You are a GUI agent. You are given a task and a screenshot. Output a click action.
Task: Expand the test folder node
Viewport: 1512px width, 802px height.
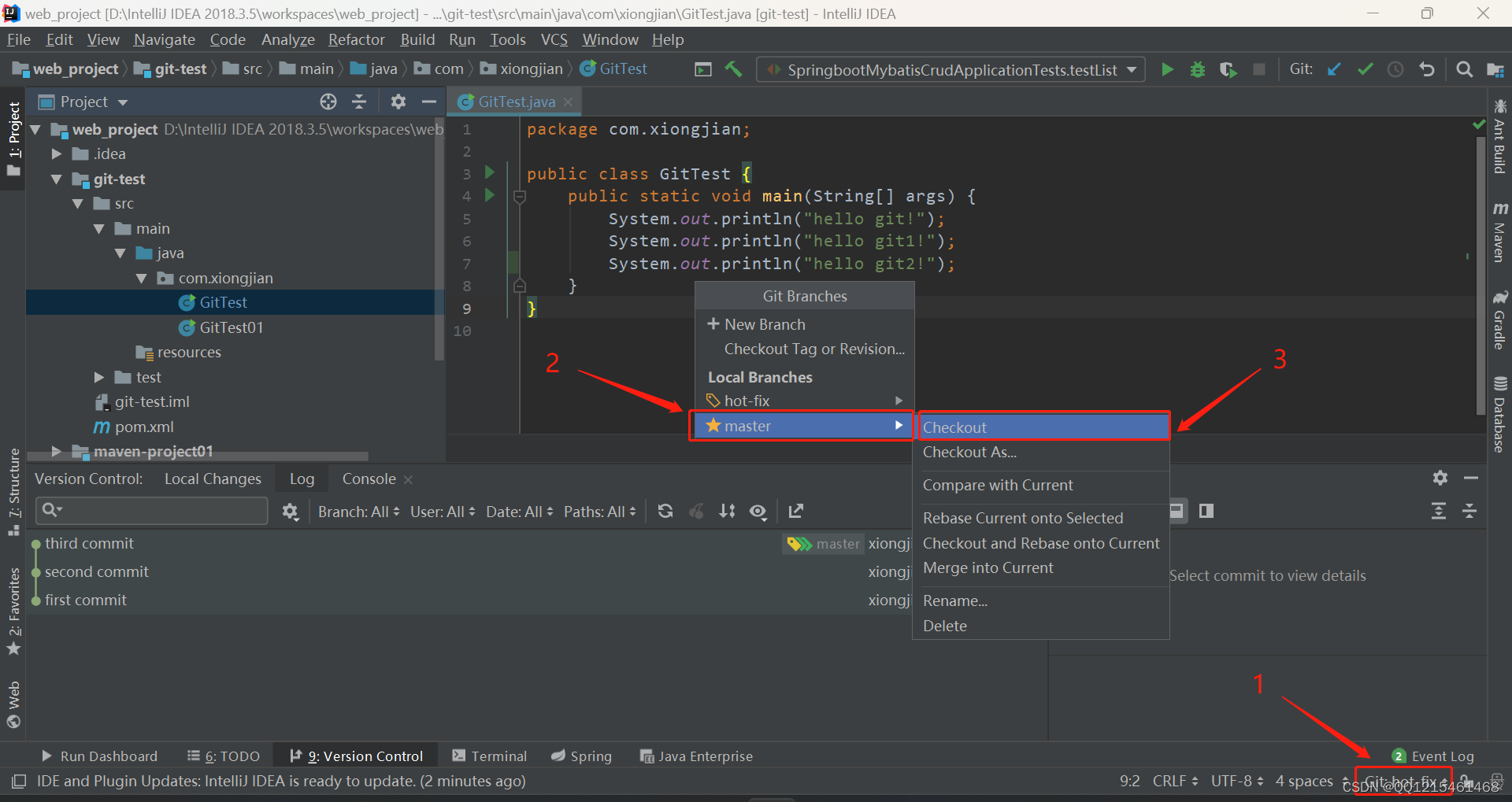click(98, 378)
